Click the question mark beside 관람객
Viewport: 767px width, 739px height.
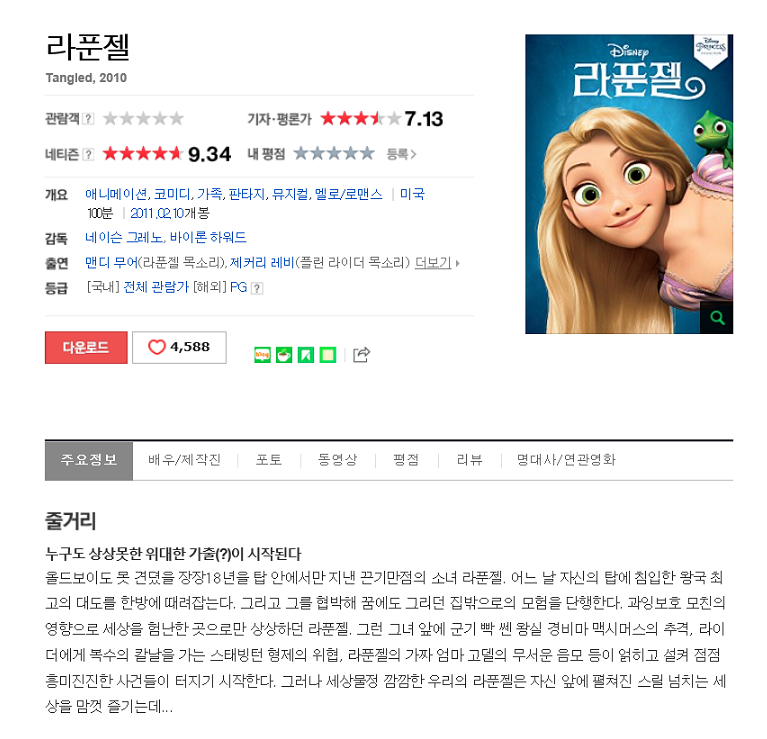88,118
